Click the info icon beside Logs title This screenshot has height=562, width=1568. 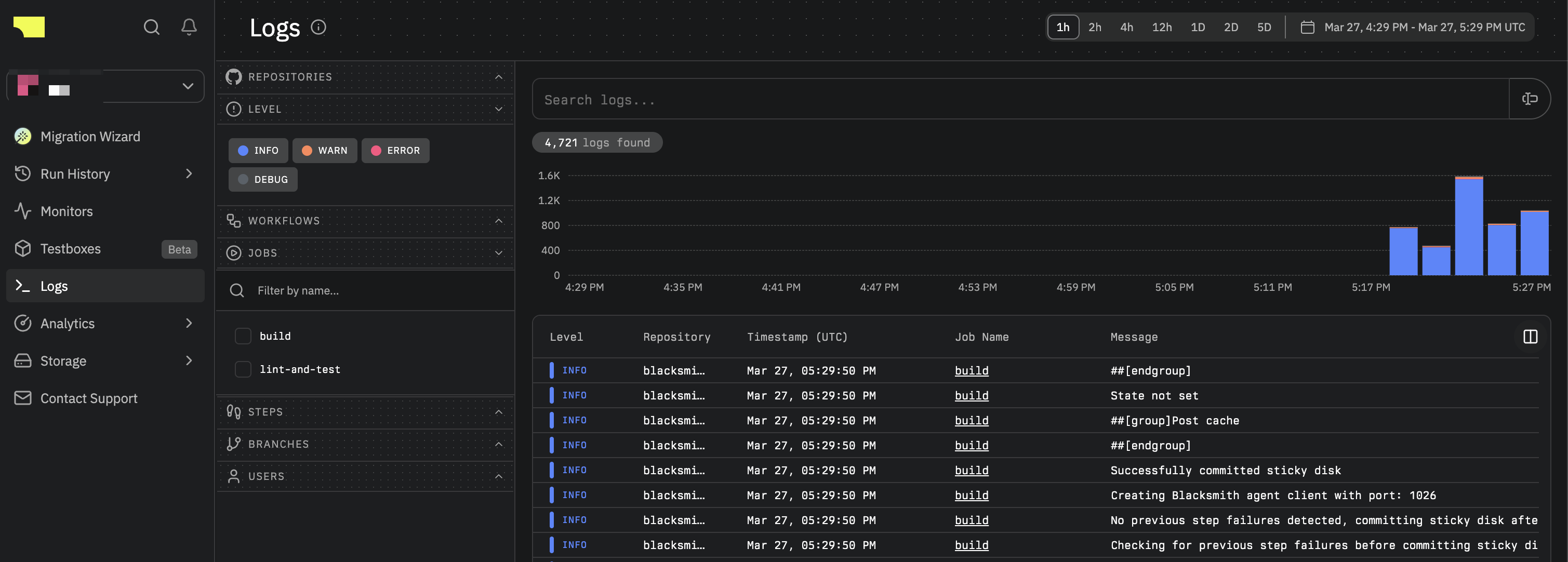318,28
